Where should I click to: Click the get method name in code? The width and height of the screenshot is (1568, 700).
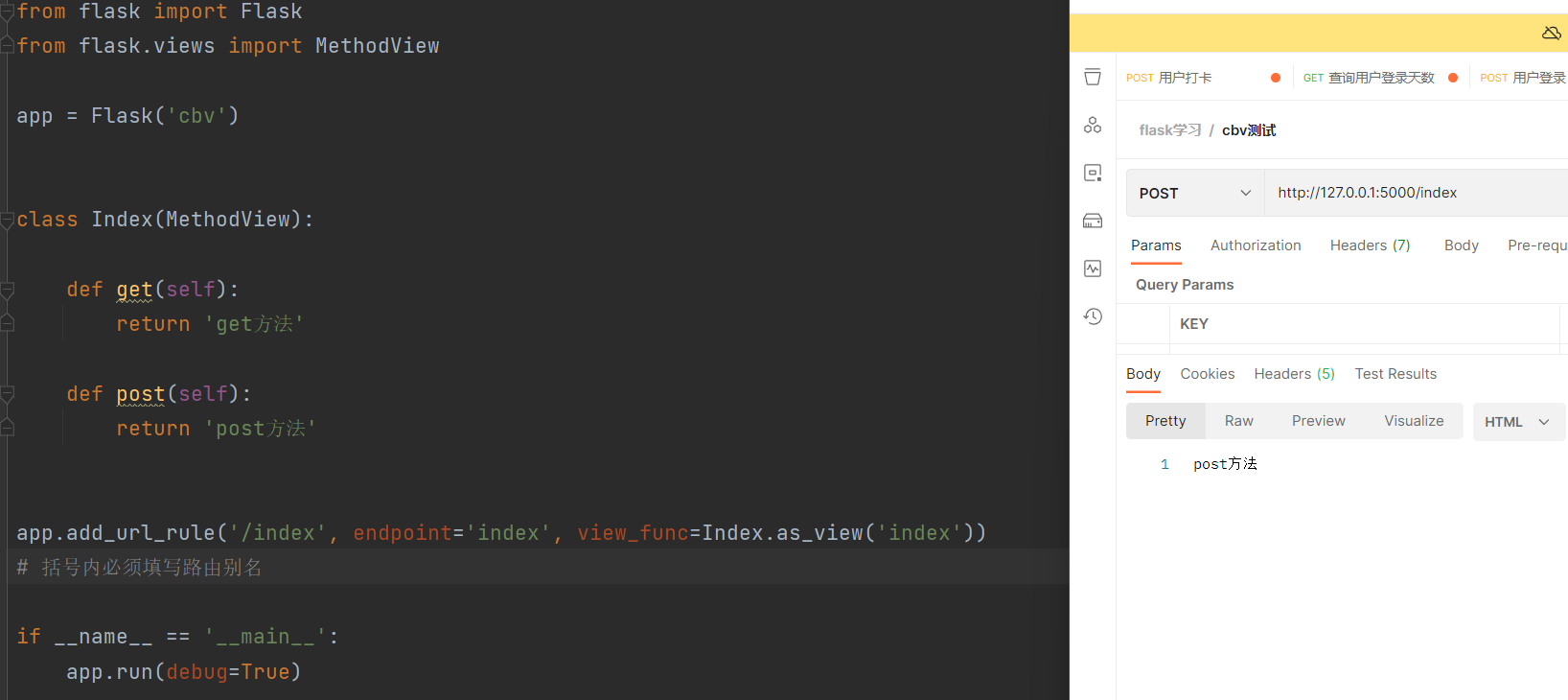[x=134, y=290]
